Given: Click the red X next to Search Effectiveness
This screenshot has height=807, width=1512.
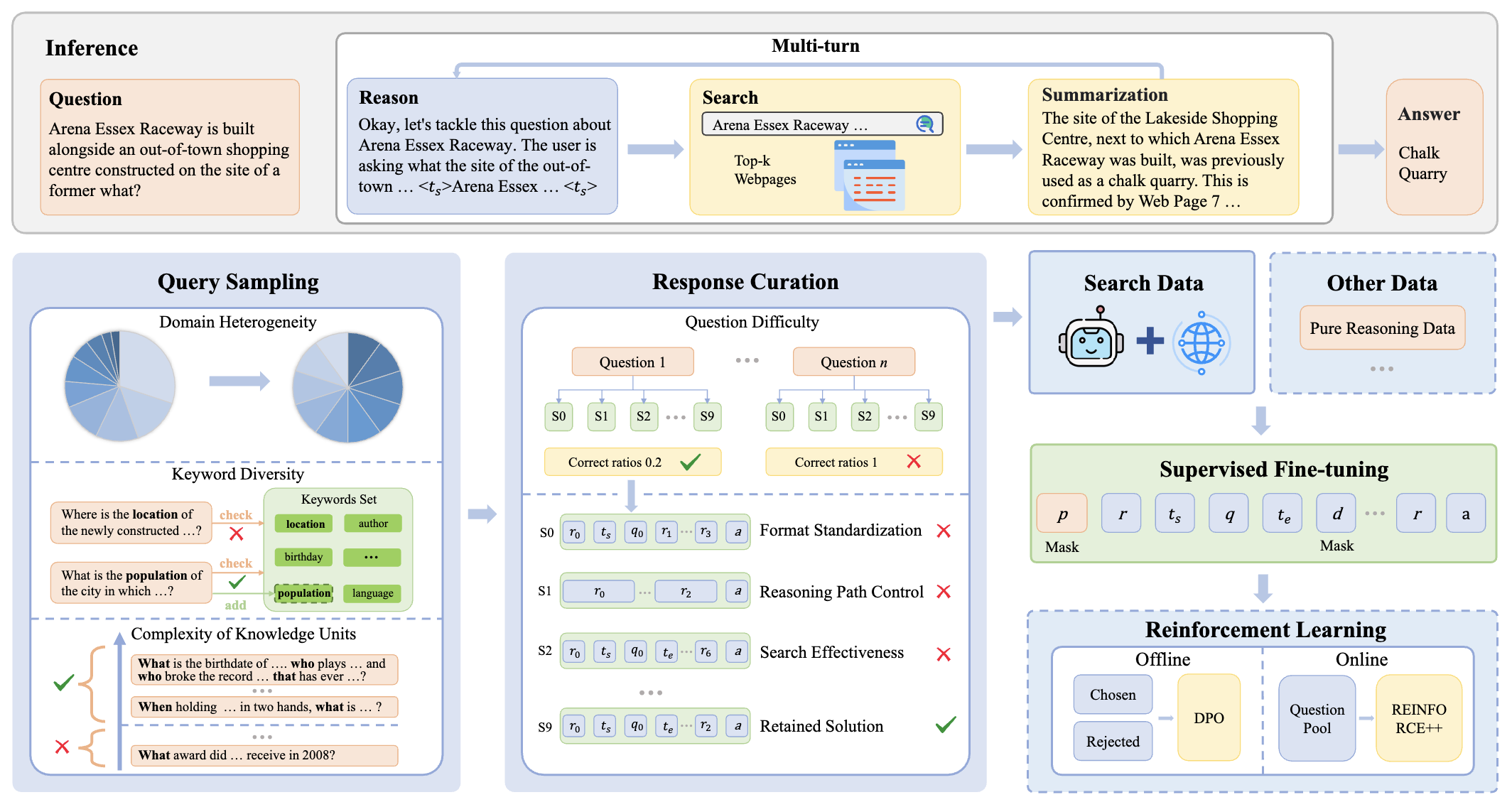Looking at the screenshot, I should point(944,654).
